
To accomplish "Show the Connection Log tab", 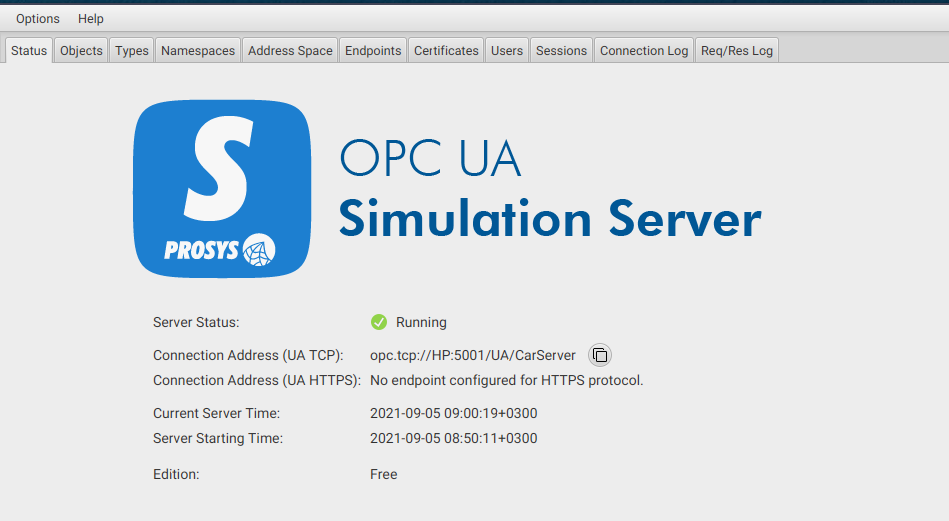I will coord(644,51).
